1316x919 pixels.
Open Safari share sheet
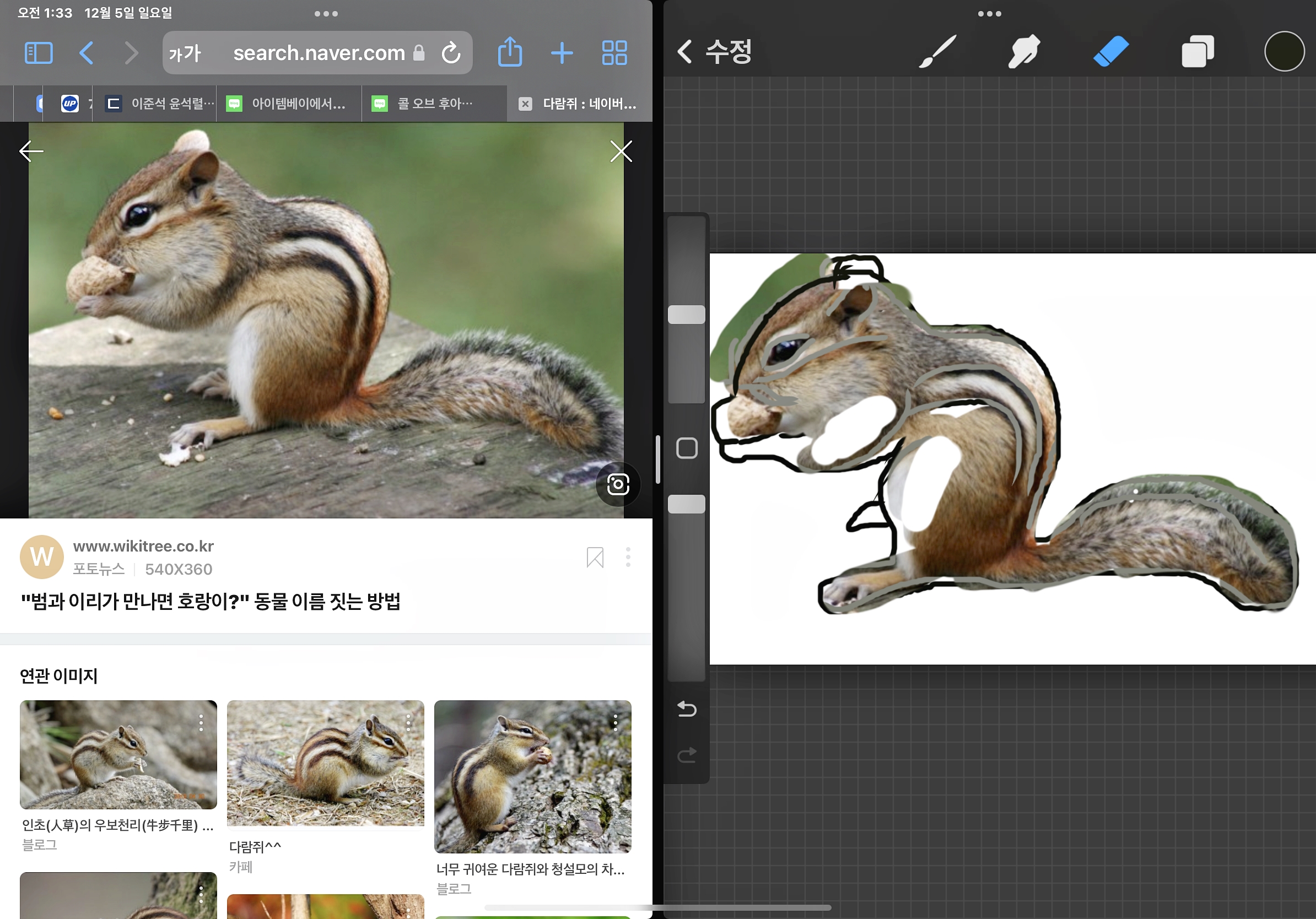point(510,53)
